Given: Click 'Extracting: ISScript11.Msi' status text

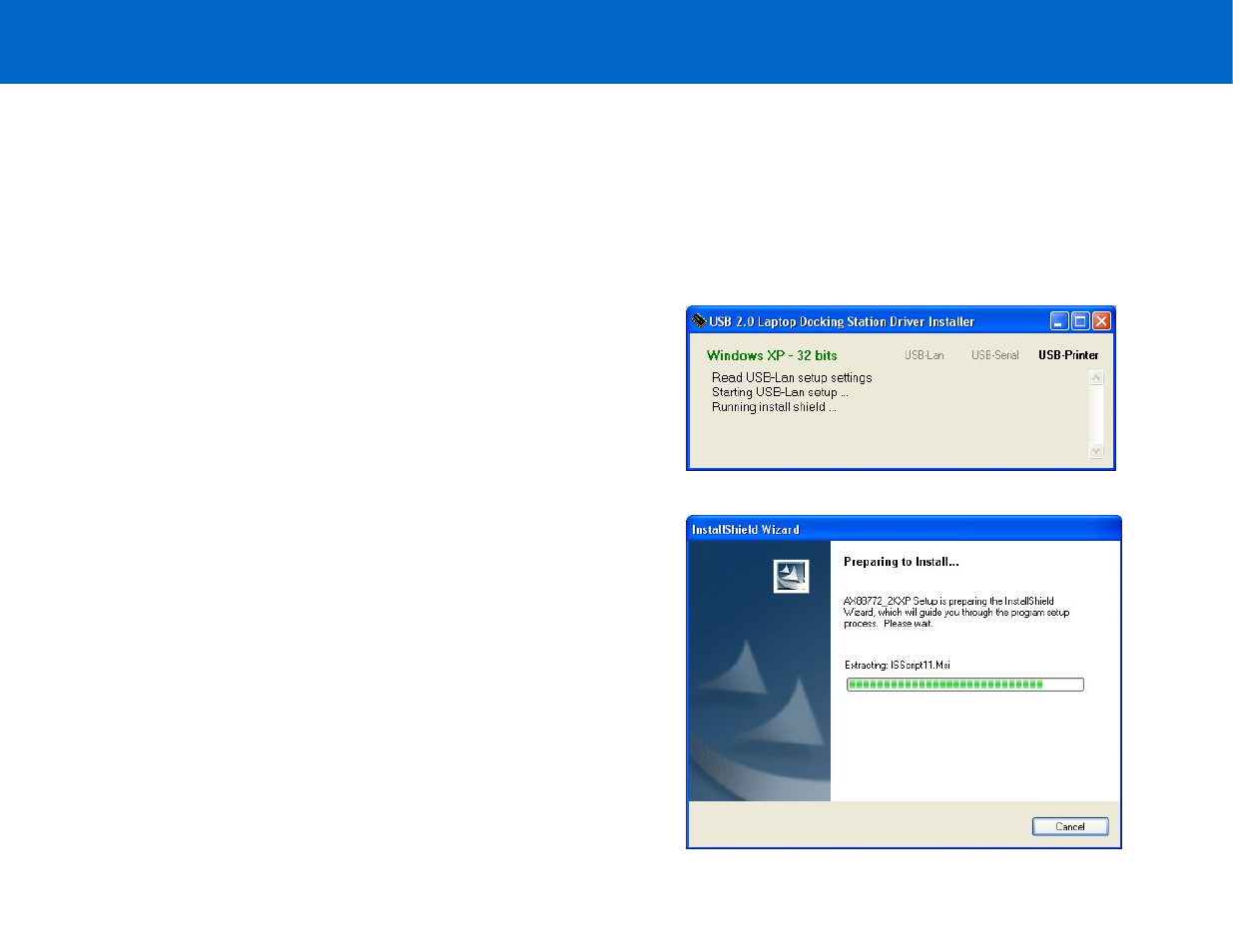Looking at the screenshot, I should pyautogui.click(x=898, y=665).
